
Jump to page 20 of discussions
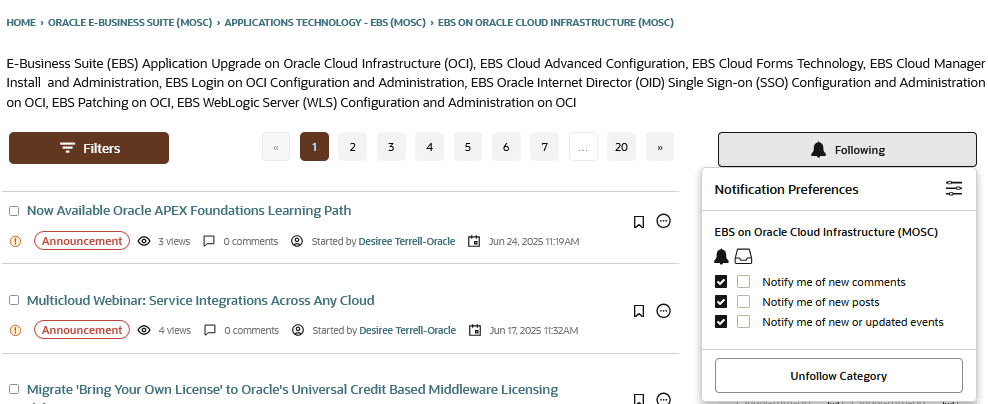coord(621,147)
